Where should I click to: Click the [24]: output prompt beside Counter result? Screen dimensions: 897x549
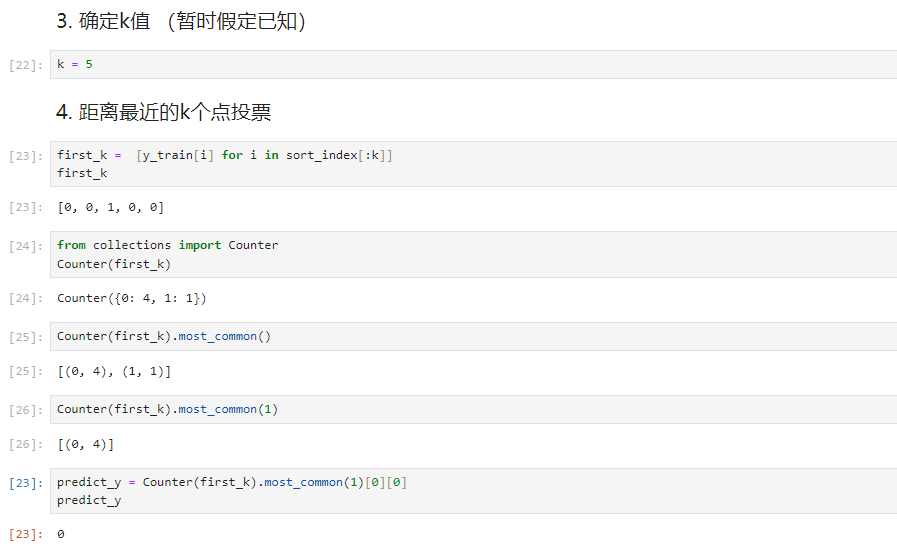[x=26, y=299]
